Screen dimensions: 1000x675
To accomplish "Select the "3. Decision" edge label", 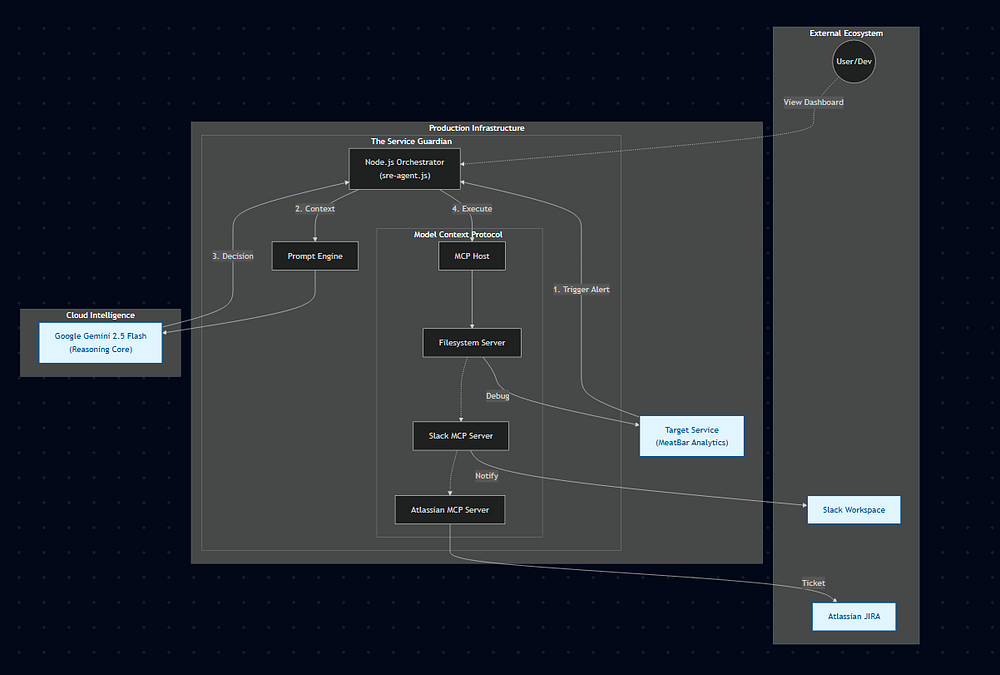I will (233, 256).
